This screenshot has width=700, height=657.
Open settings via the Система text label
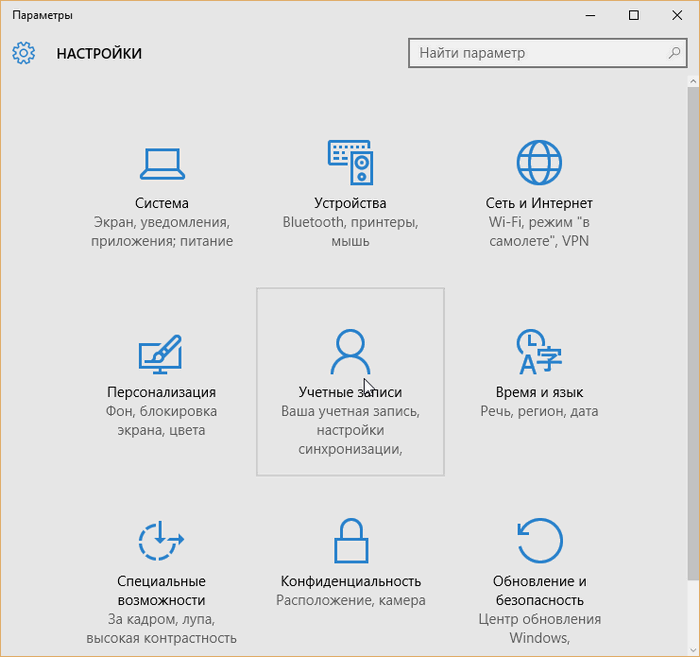[x=161, y=203]
